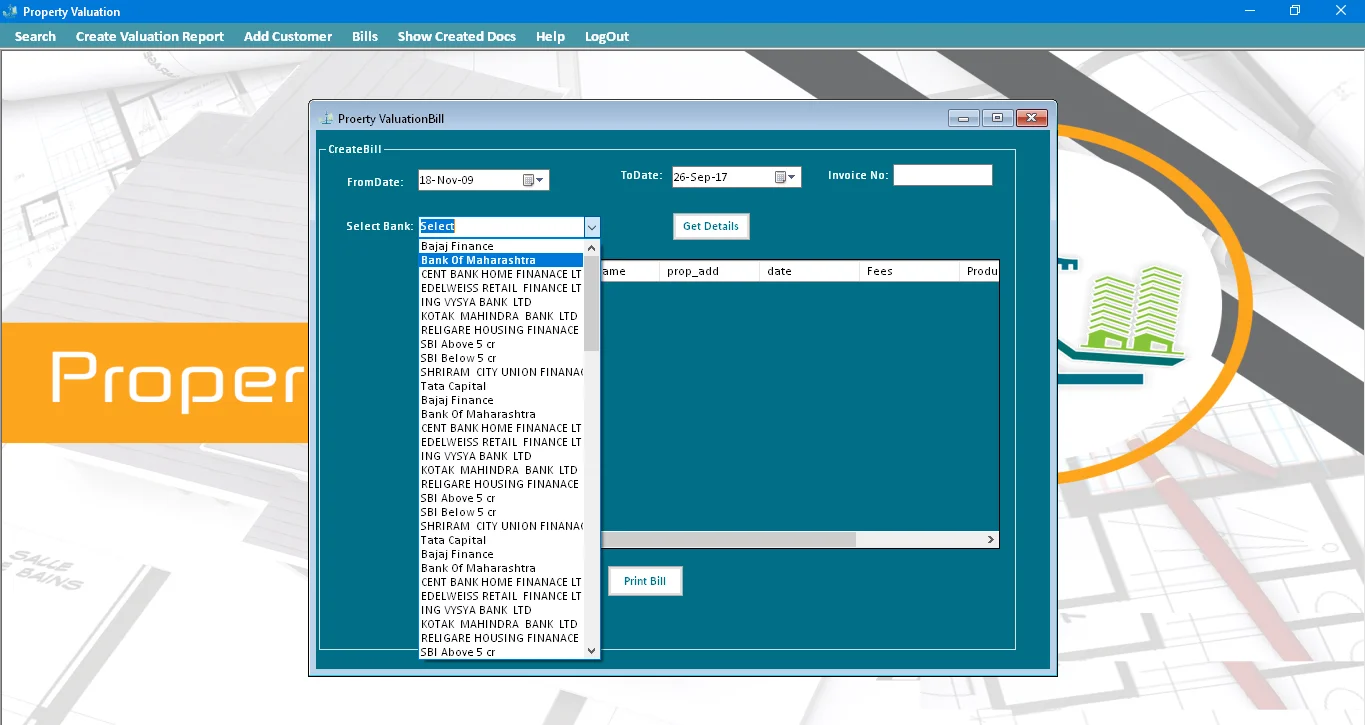Click the Select Bank text box
The image size is (1365, 725).
click(x=501, y=227)
